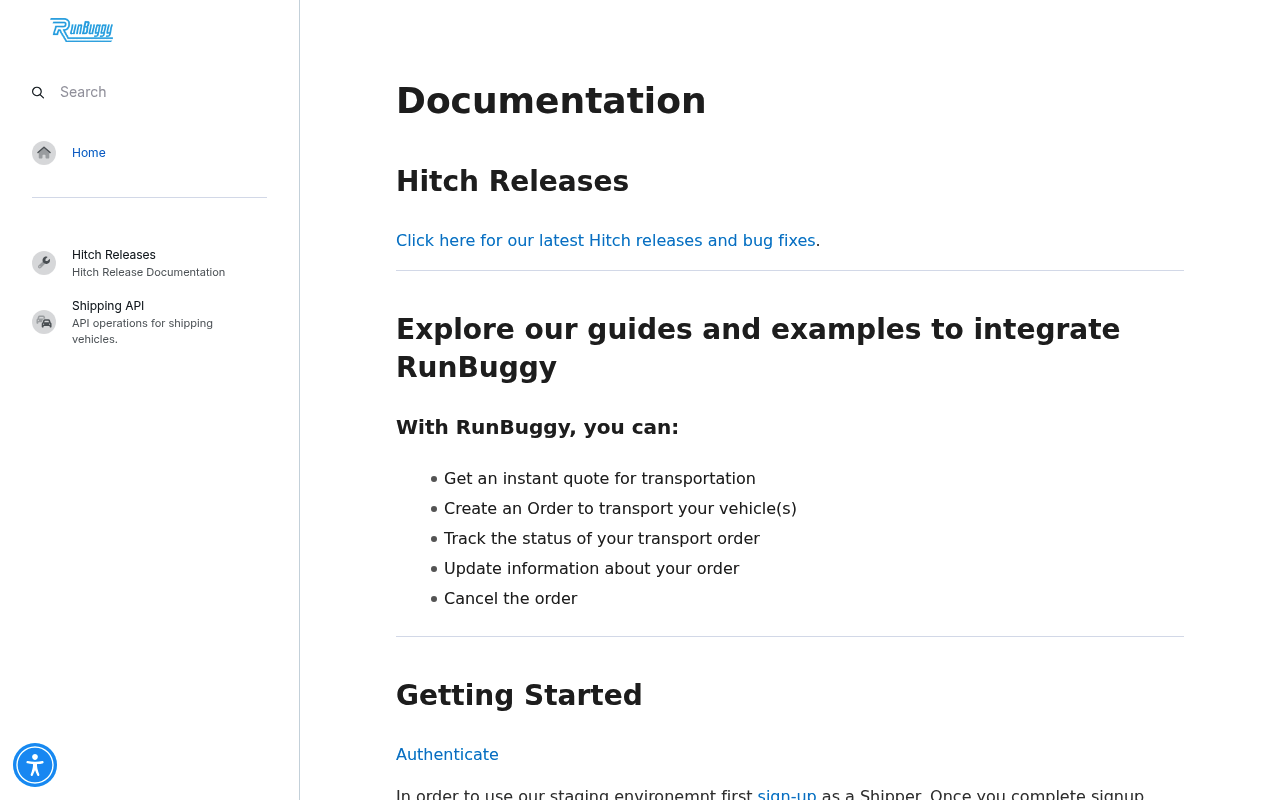This screenshot has height=800, width=1280.
Task: Click the Documentation page heading
Action: coord(551,101)
